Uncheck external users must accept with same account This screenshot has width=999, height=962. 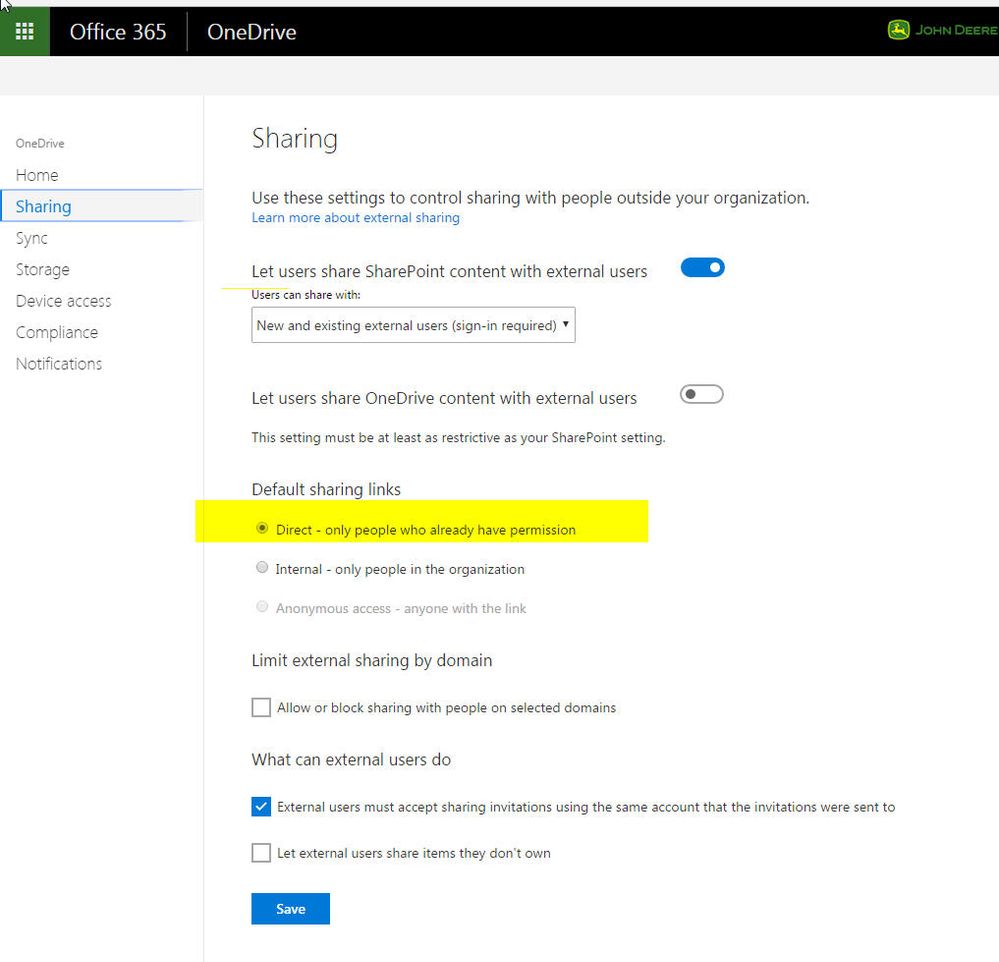click(261, 807)
